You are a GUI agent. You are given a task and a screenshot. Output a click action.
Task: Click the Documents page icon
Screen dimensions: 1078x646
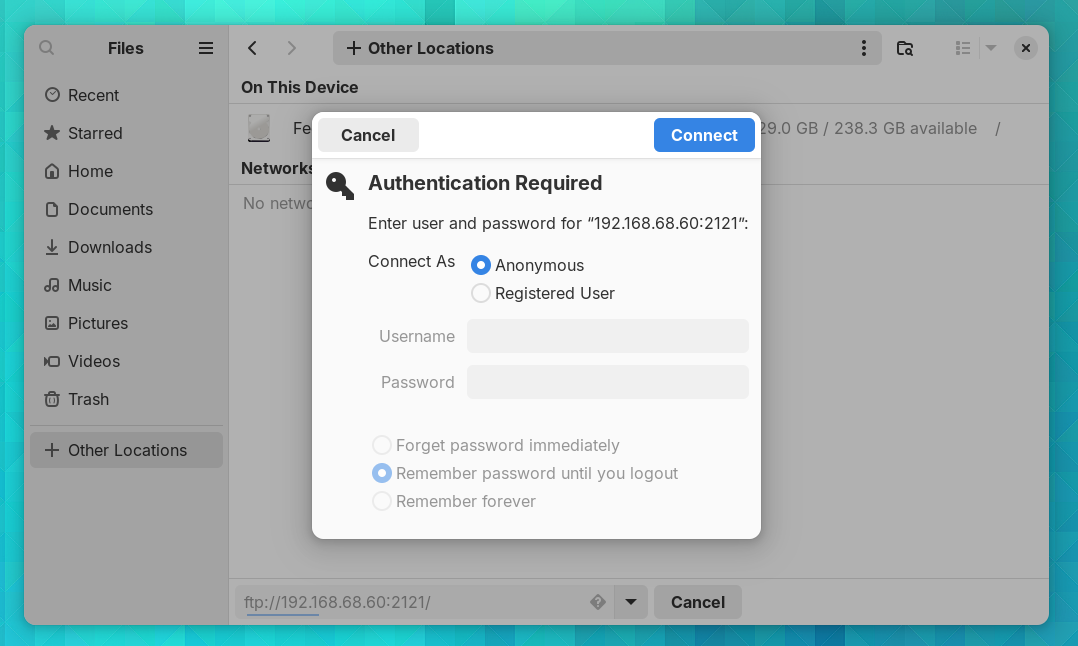click(x=52, y=209)
